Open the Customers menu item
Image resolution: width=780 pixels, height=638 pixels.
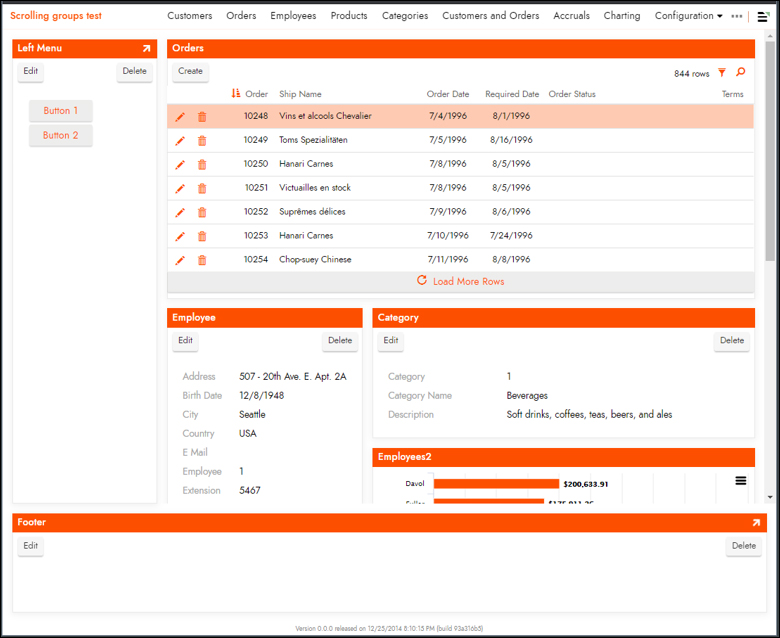189,16
